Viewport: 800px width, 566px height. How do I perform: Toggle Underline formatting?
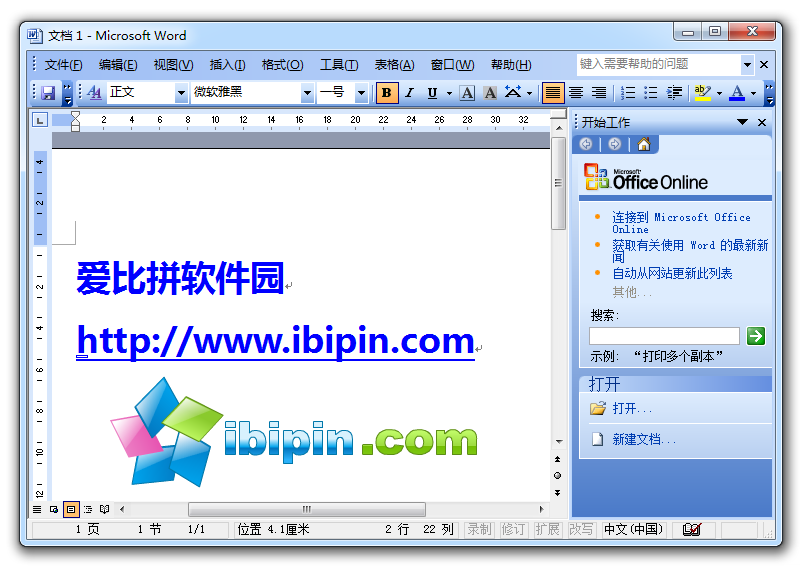(432, 93)
